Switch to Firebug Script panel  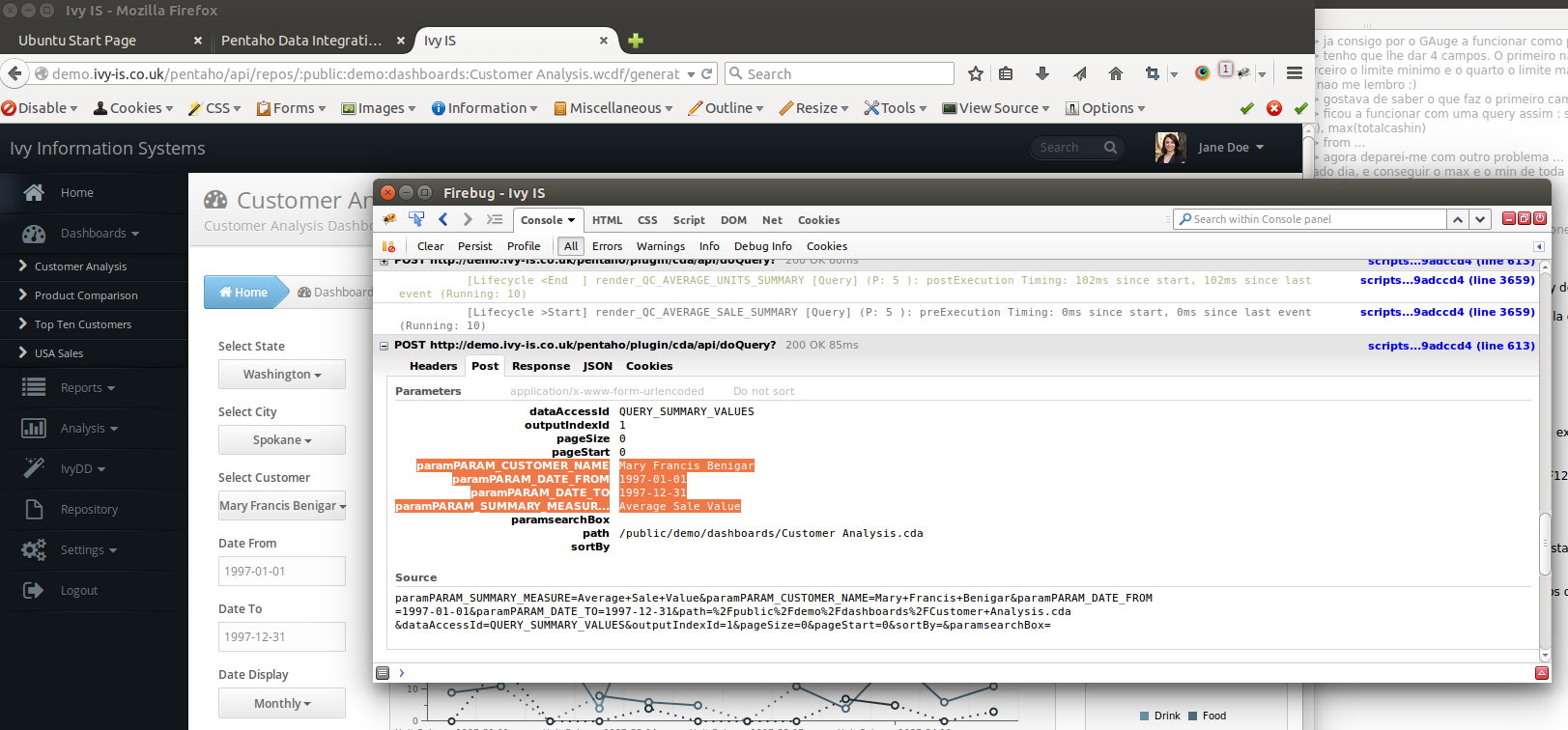pos(689,220)
